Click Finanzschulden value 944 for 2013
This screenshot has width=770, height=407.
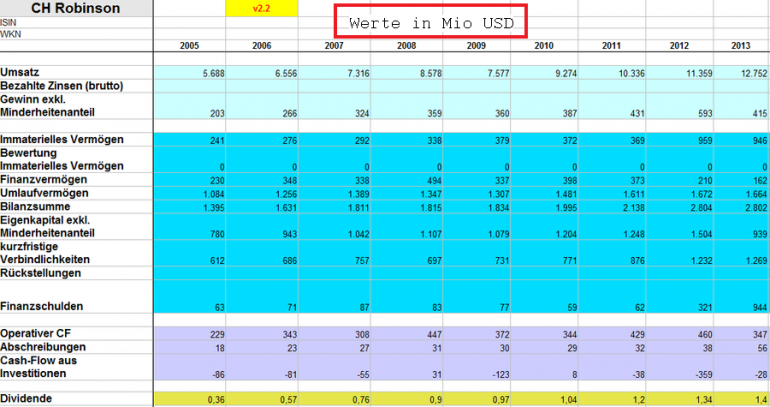(x=760, y=308)
